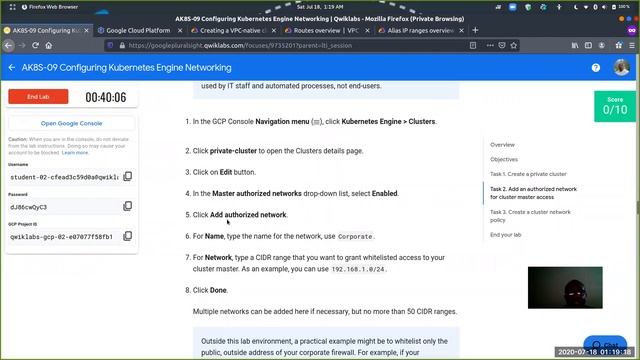Click Open Google Console button

tap(71, 123)
